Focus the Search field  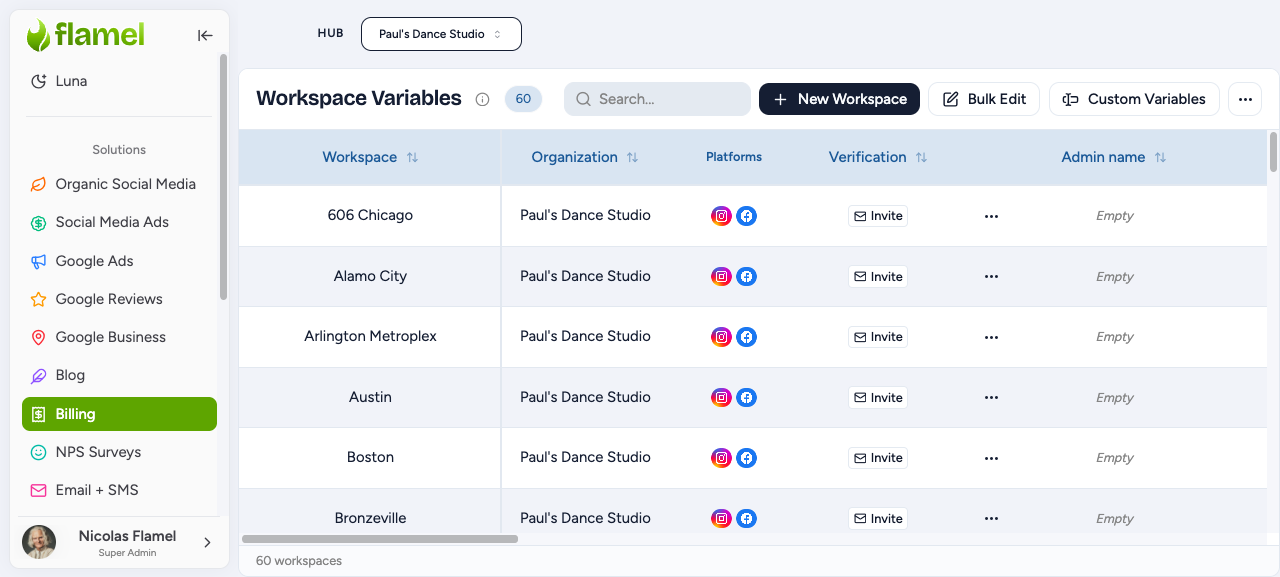point(657,99)
